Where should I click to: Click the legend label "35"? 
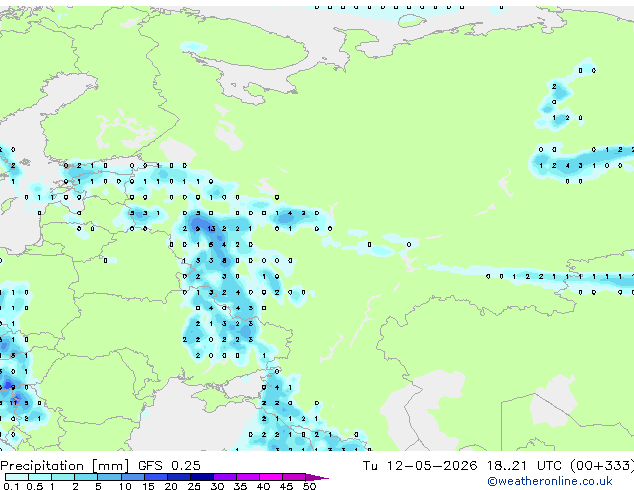pyautogui.click(x=240, y=486)
